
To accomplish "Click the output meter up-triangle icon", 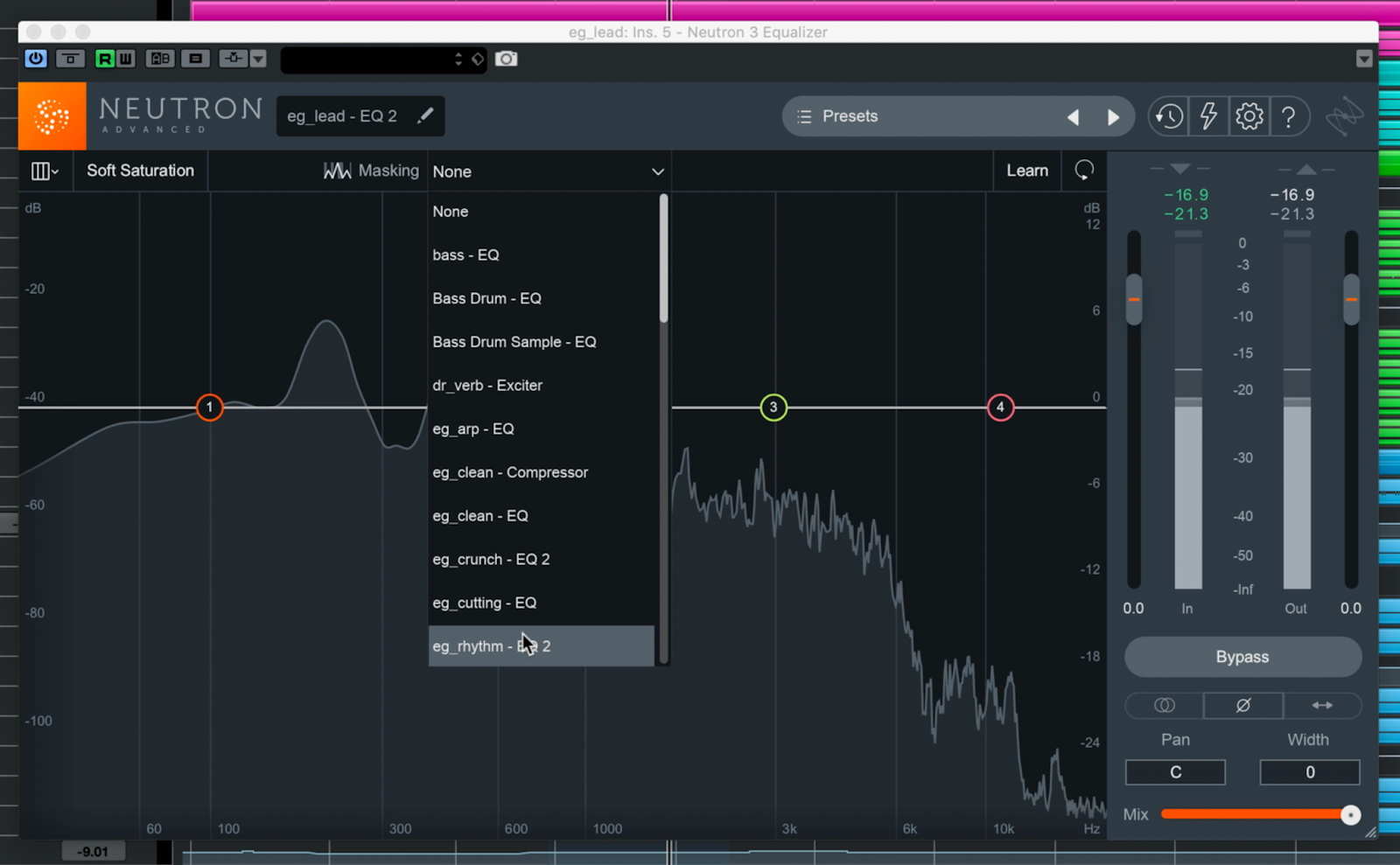I will pyautogui.click(x=1306, y=169).
